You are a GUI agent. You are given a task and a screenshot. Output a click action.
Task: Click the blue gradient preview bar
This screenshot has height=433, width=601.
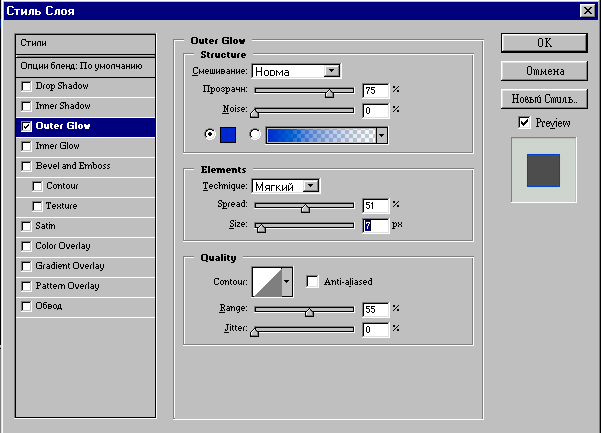coord(321,136)
